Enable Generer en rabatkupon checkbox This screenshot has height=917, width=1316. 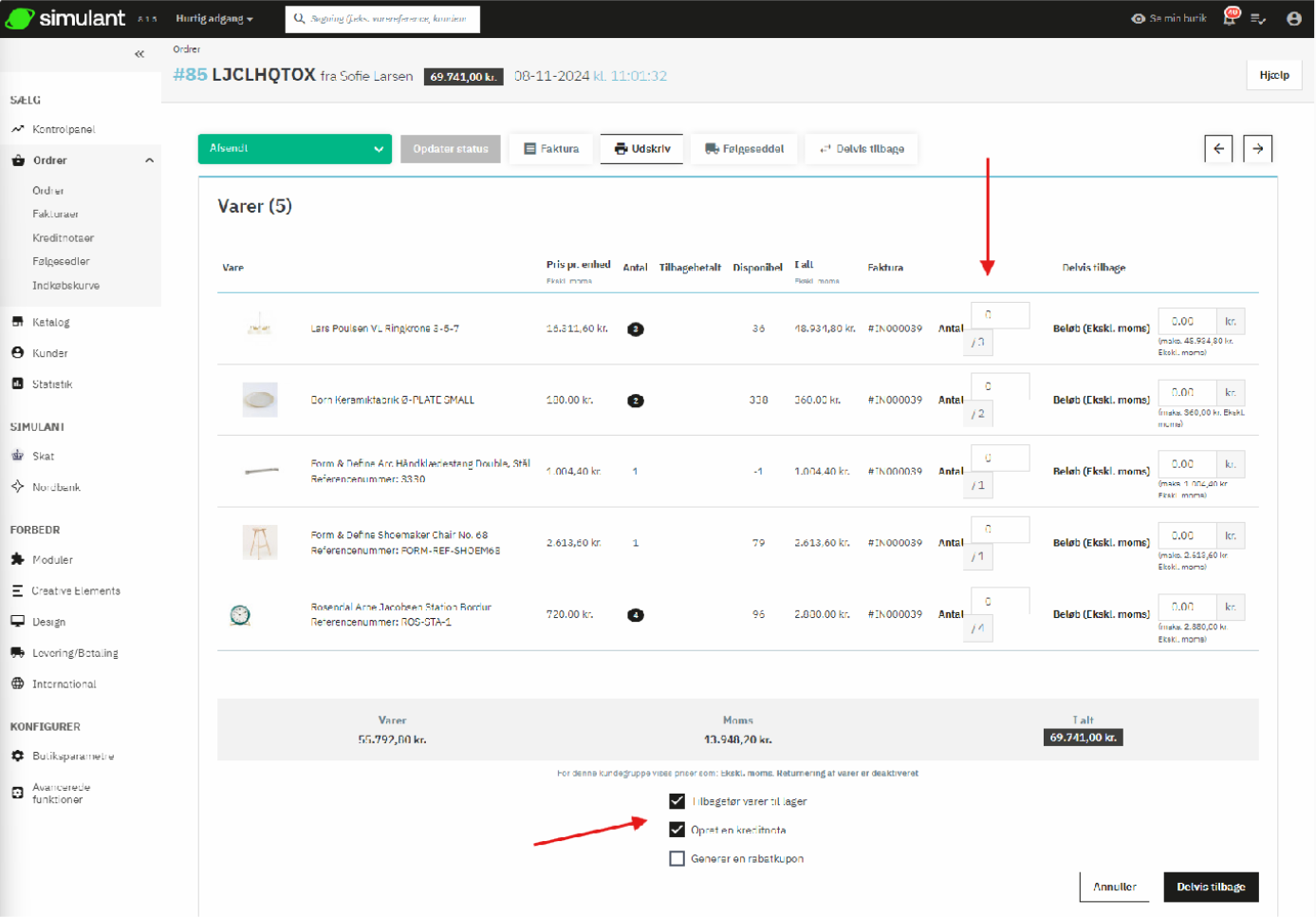[x=677, y=859]
